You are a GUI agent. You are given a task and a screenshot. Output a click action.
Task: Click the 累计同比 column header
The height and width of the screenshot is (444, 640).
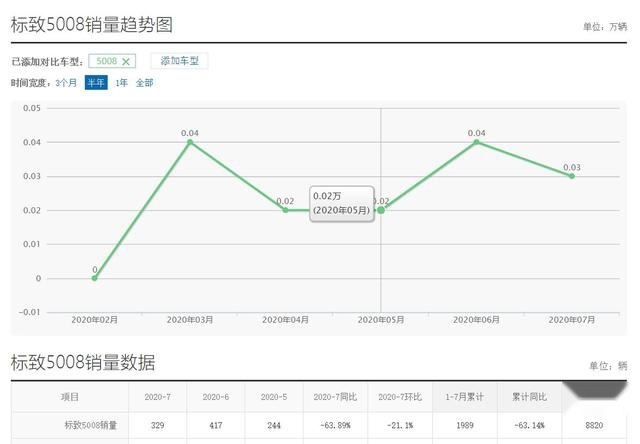pyautogui.click(x=529, y=397)
